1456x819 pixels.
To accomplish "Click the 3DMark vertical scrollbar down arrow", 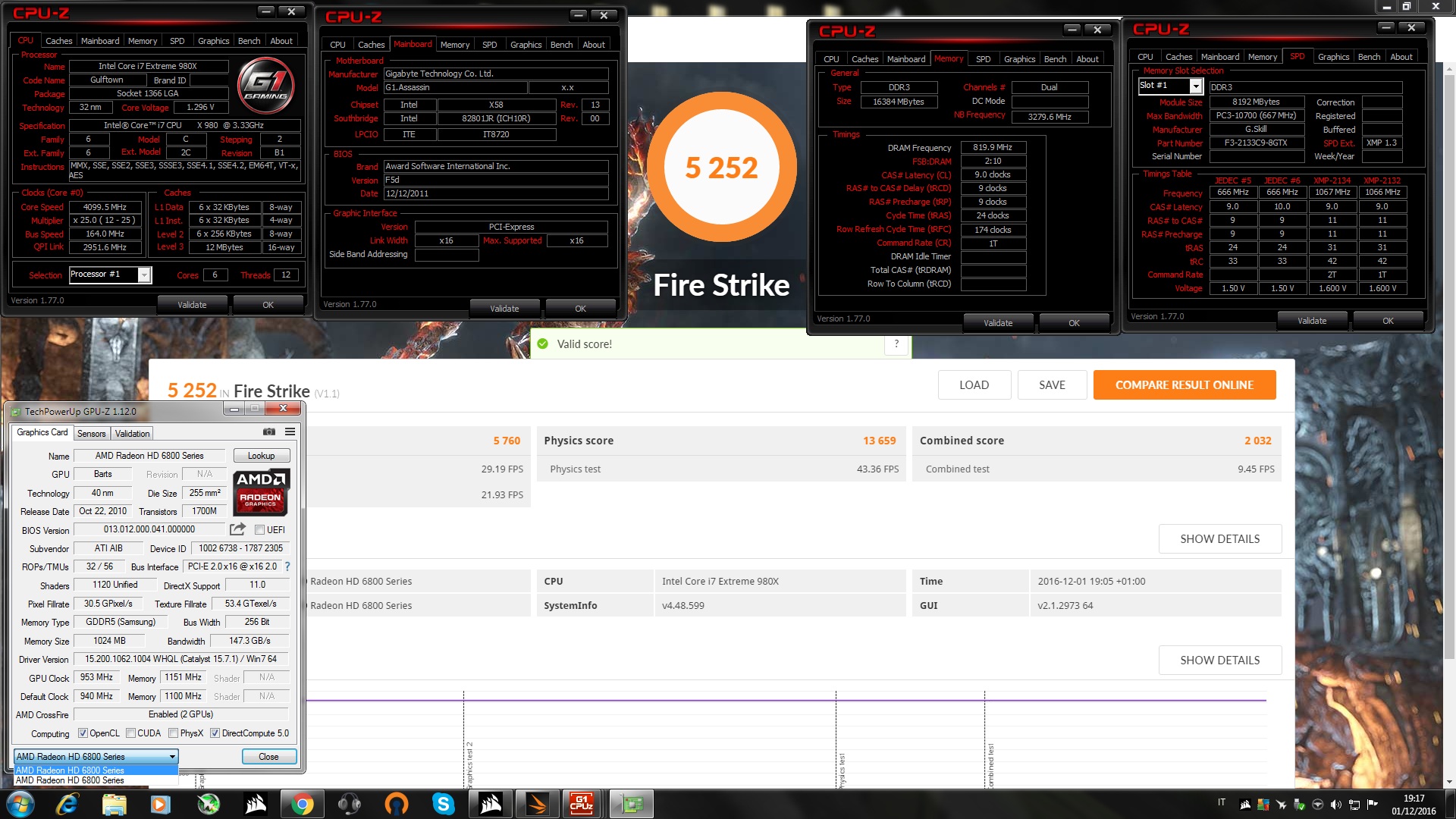I will tap(1449, 782).
